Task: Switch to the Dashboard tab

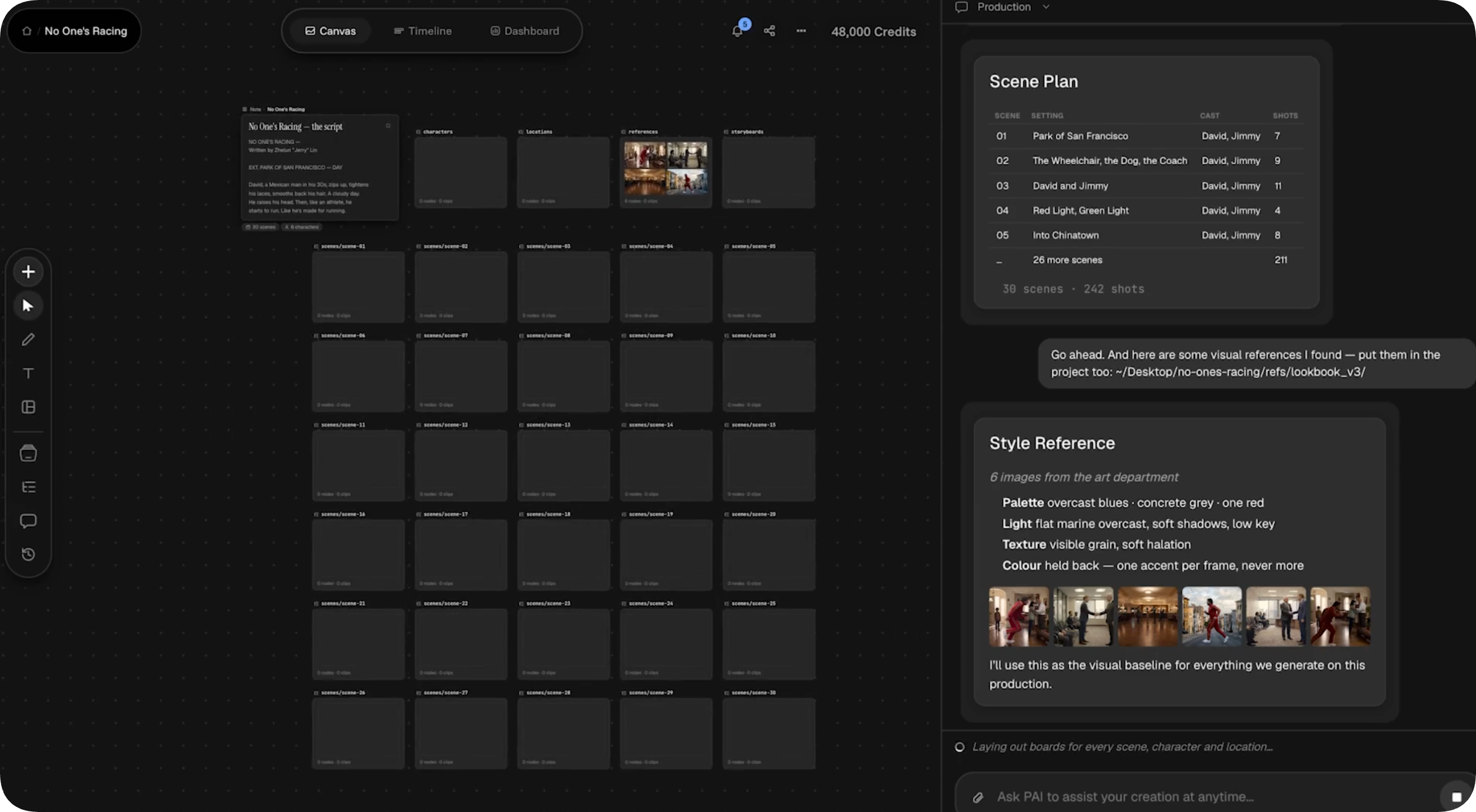Action: pos(525,31)
